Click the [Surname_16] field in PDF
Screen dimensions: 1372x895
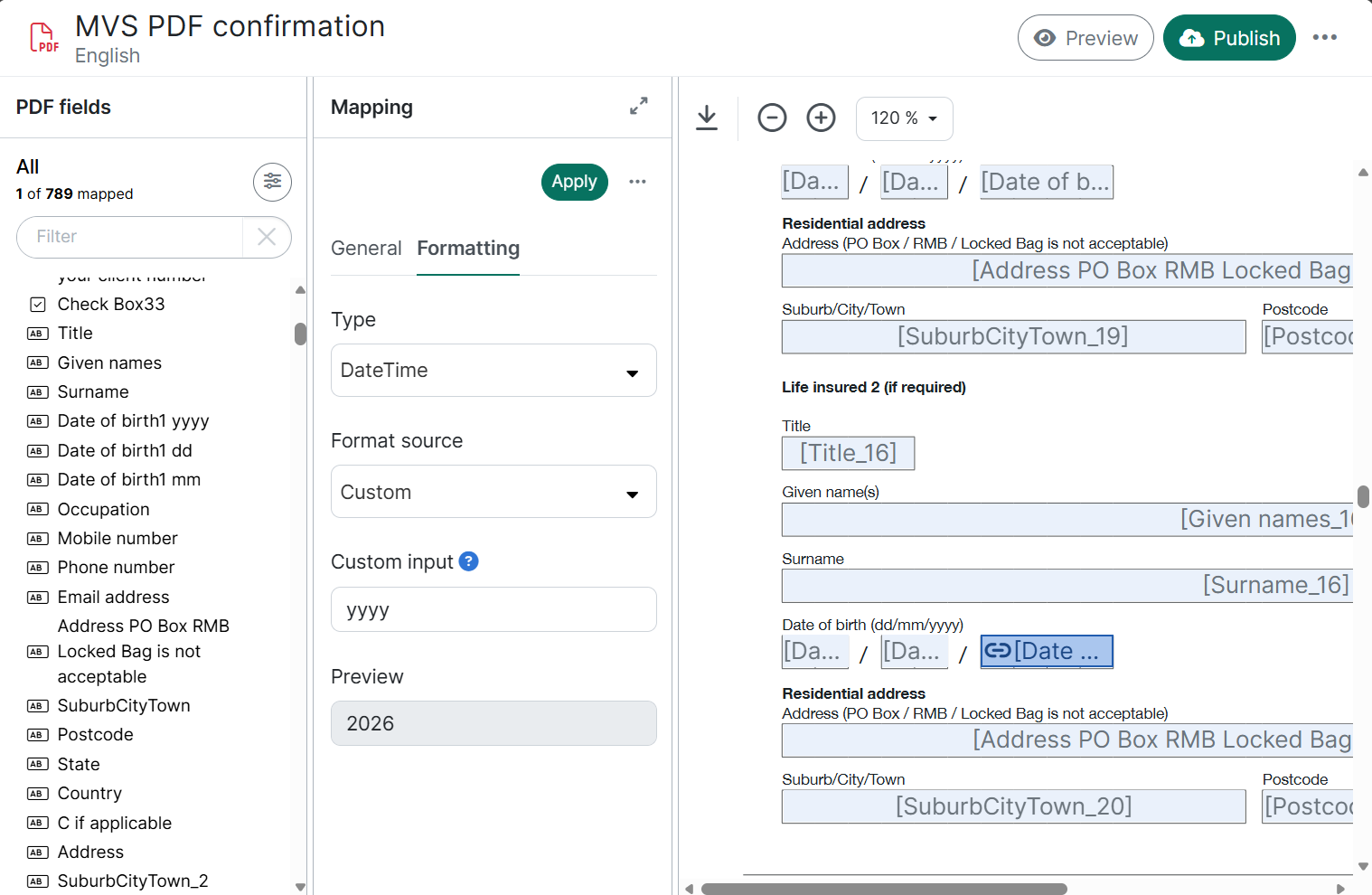click(1067, 585)
